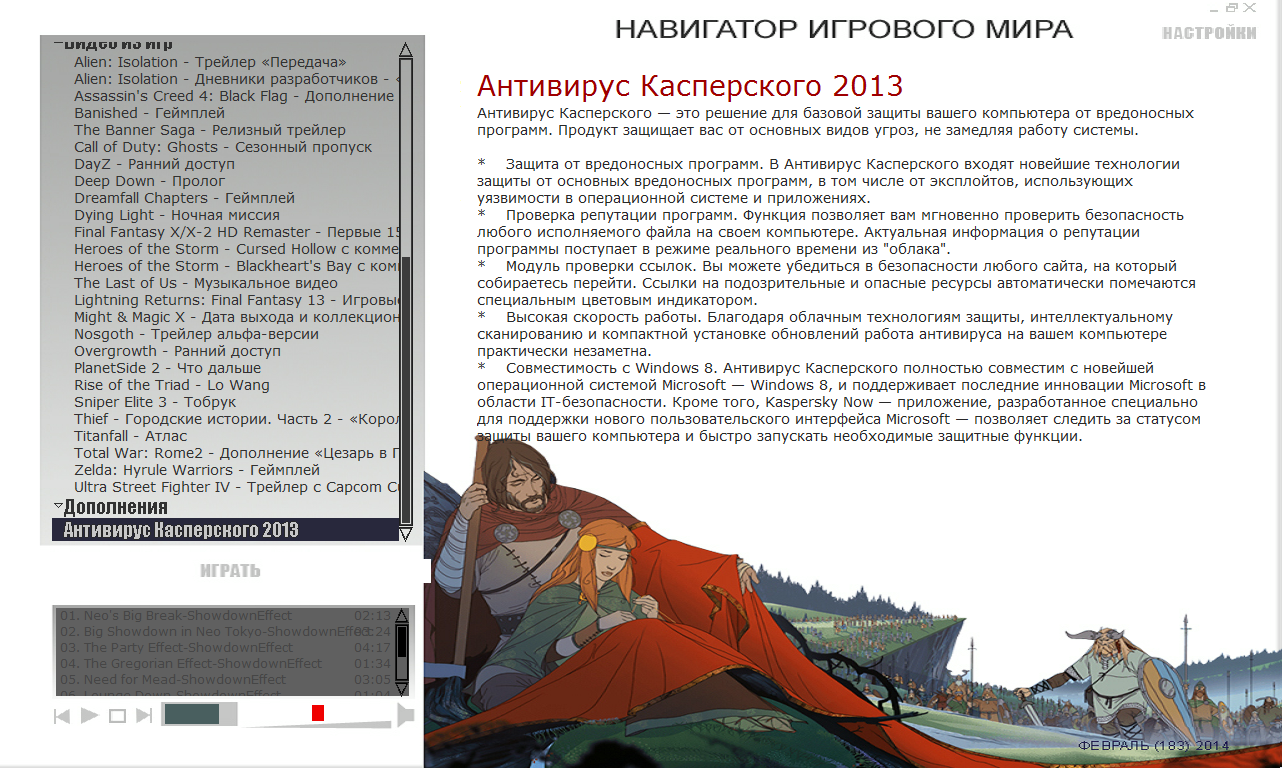Viewport: 1282px width, 768px height.
Task: Select Banished - Геймплей
Action: click(149, 113)
